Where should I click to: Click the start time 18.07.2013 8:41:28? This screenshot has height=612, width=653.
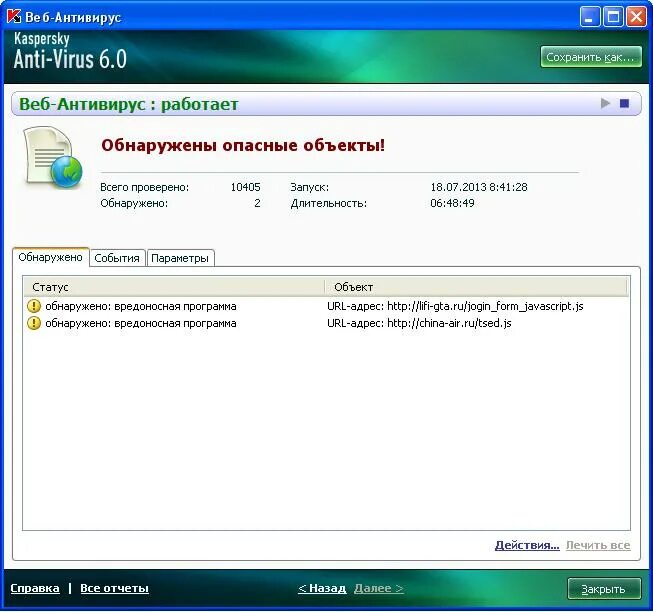click(x=479, y=187)
